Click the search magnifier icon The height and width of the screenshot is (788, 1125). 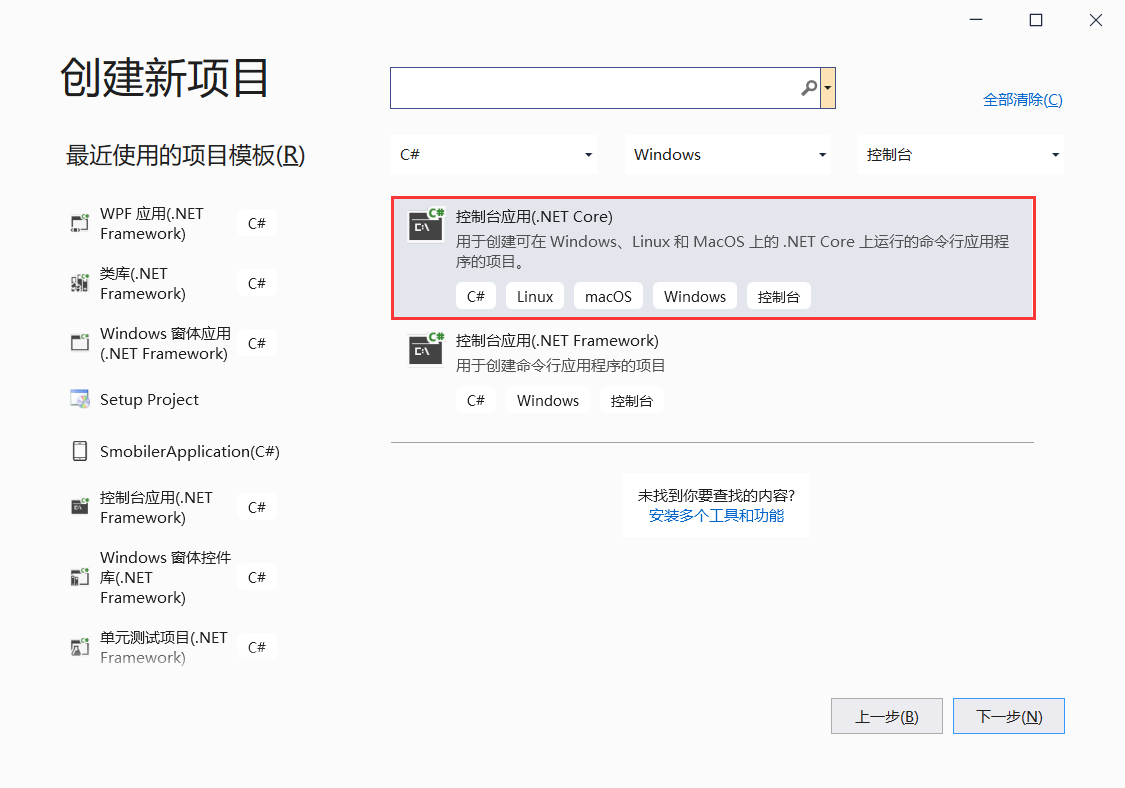click(x=807, y=88)
